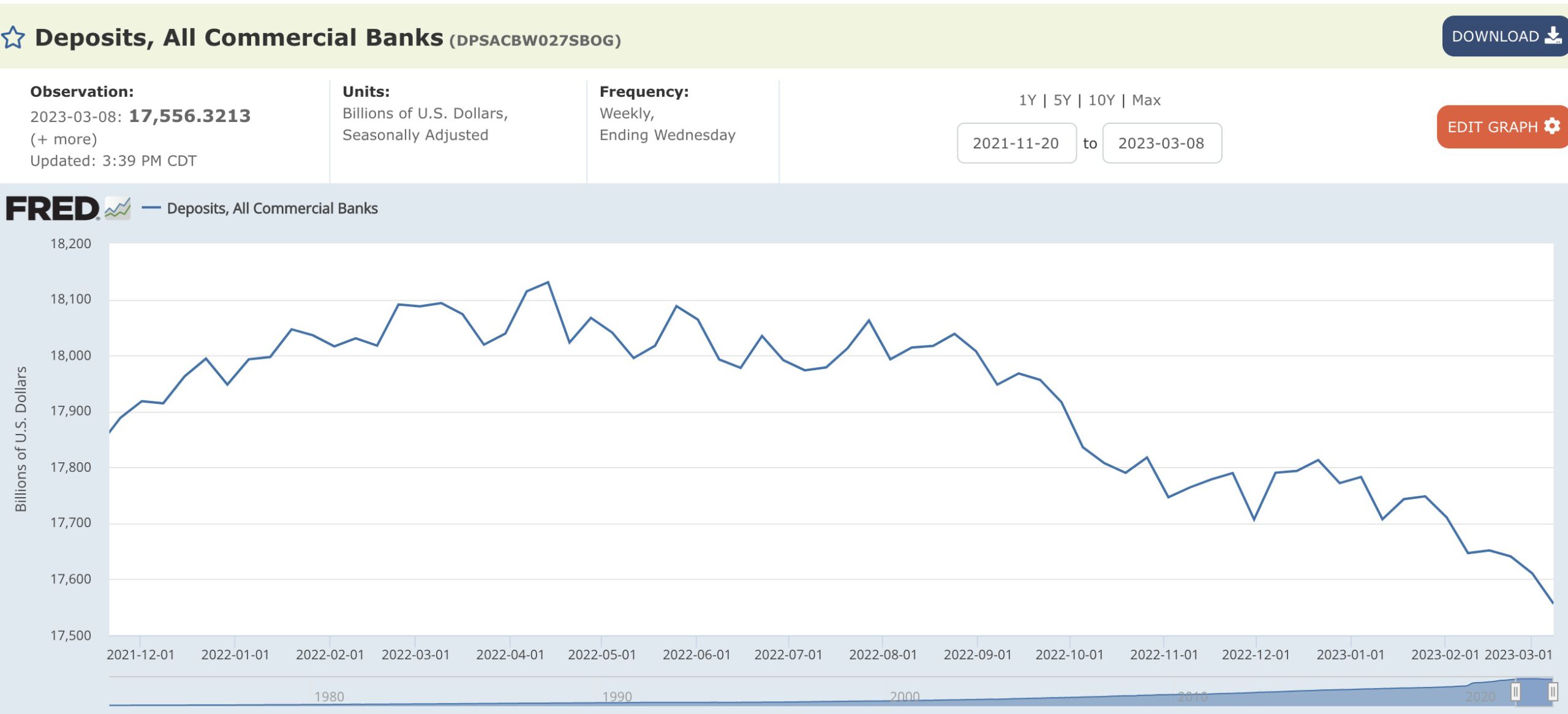This screenshot has width=1568, height=714.
Task: Click the left range slider handle
Action: click(x=1515, y=692)
